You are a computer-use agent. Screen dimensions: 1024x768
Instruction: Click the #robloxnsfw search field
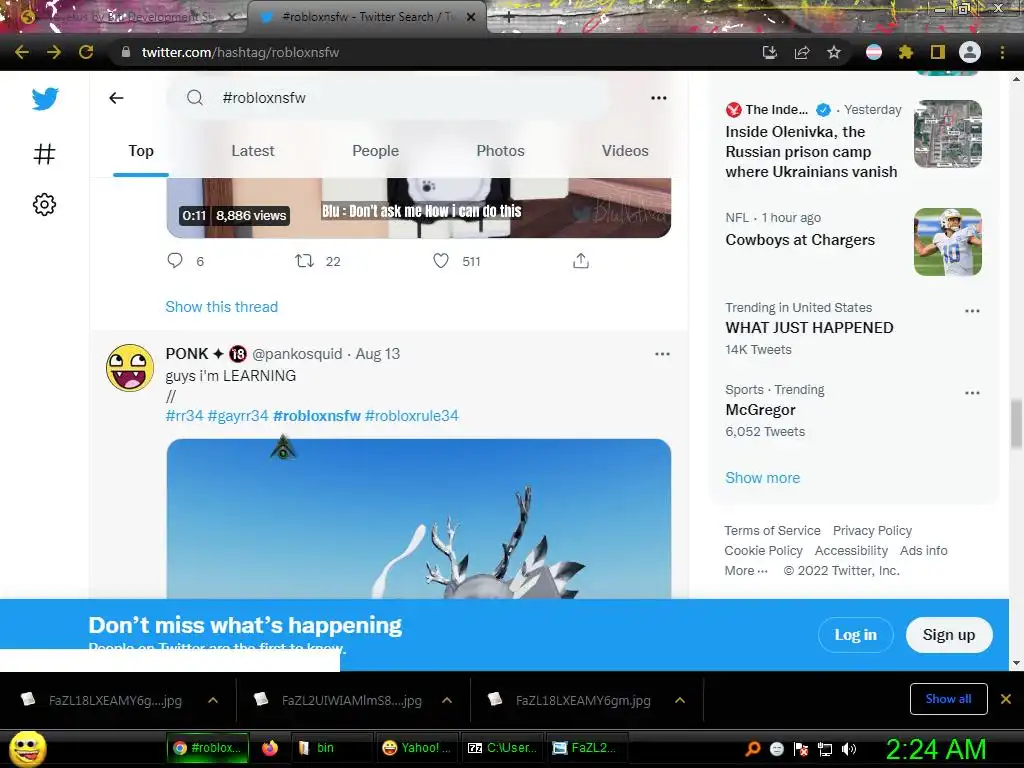pos(388,98)
